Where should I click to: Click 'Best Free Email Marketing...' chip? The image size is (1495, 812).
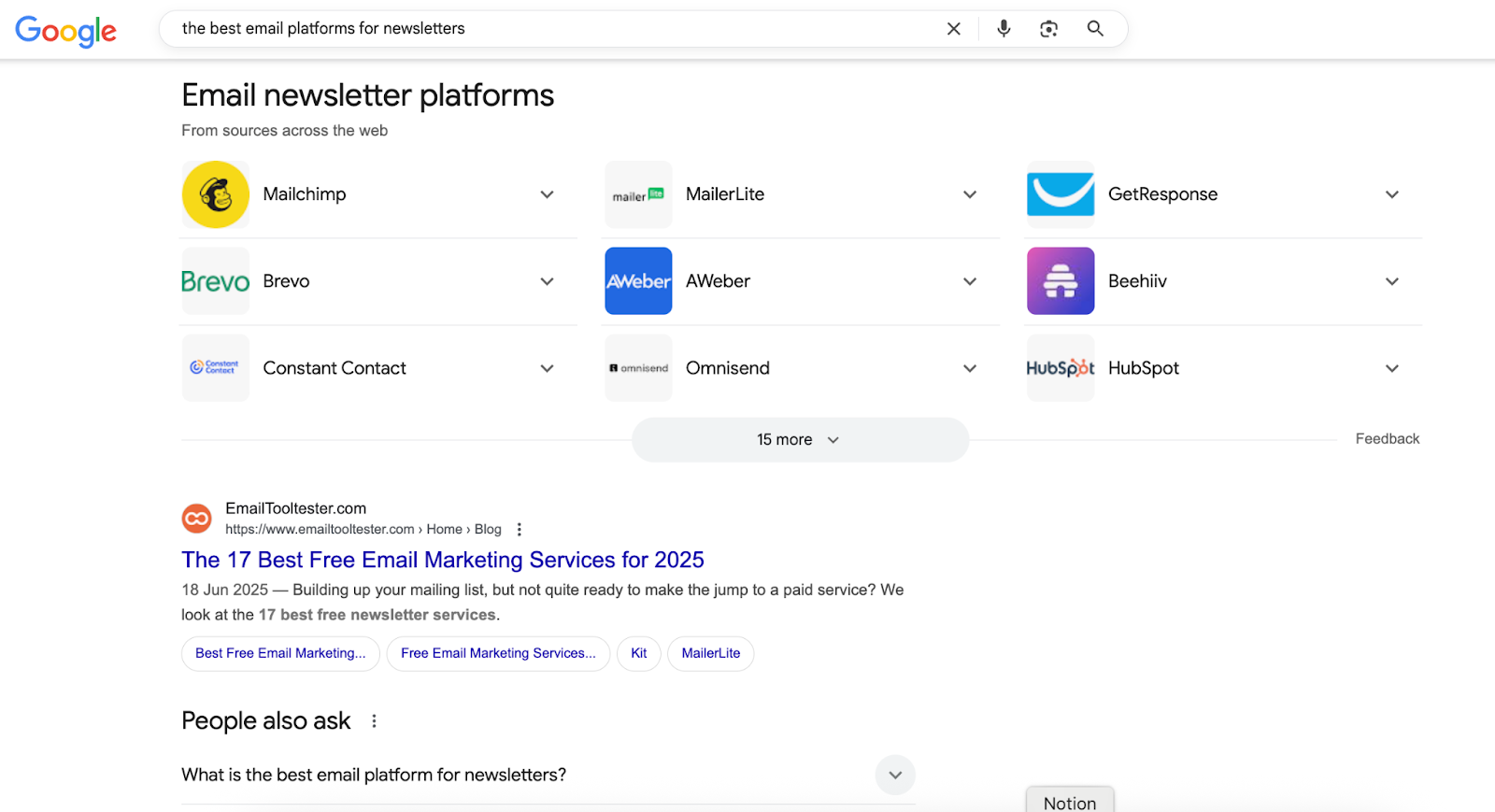coord(280,653)
